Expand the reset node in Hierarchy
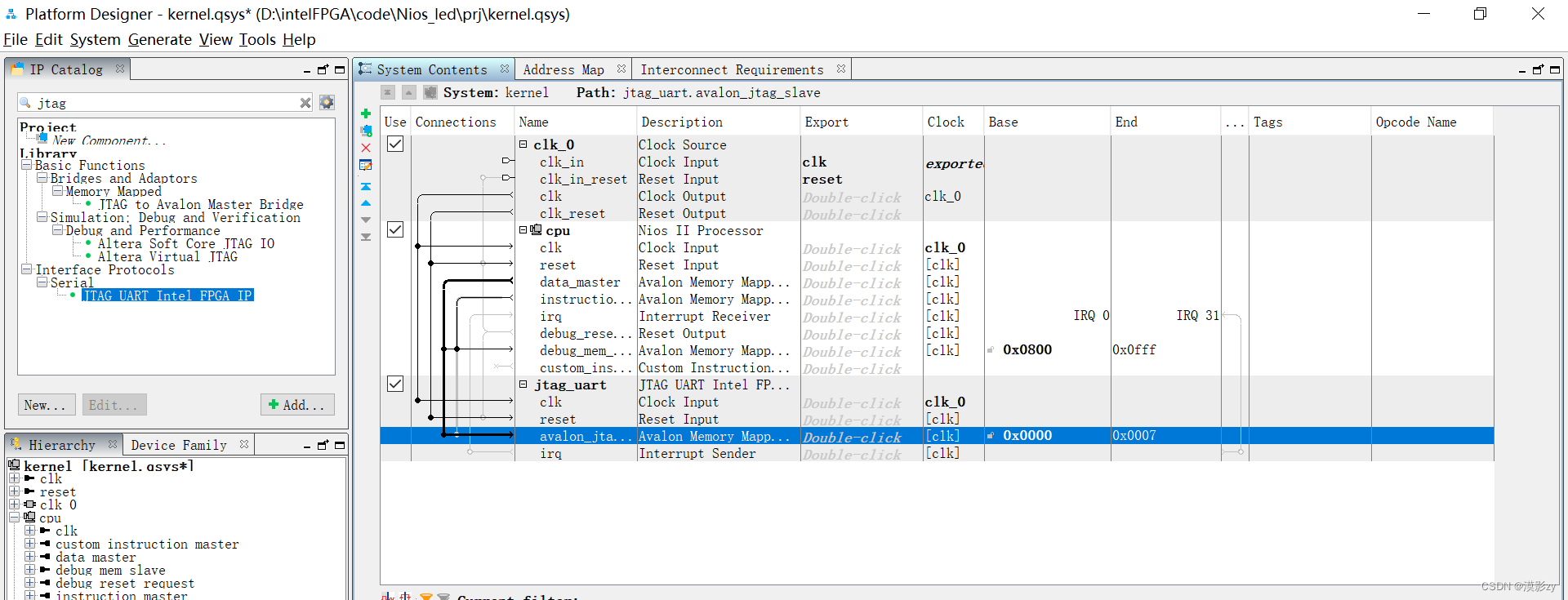Viewport: 1568px width, 600px height. click(14, 491)
